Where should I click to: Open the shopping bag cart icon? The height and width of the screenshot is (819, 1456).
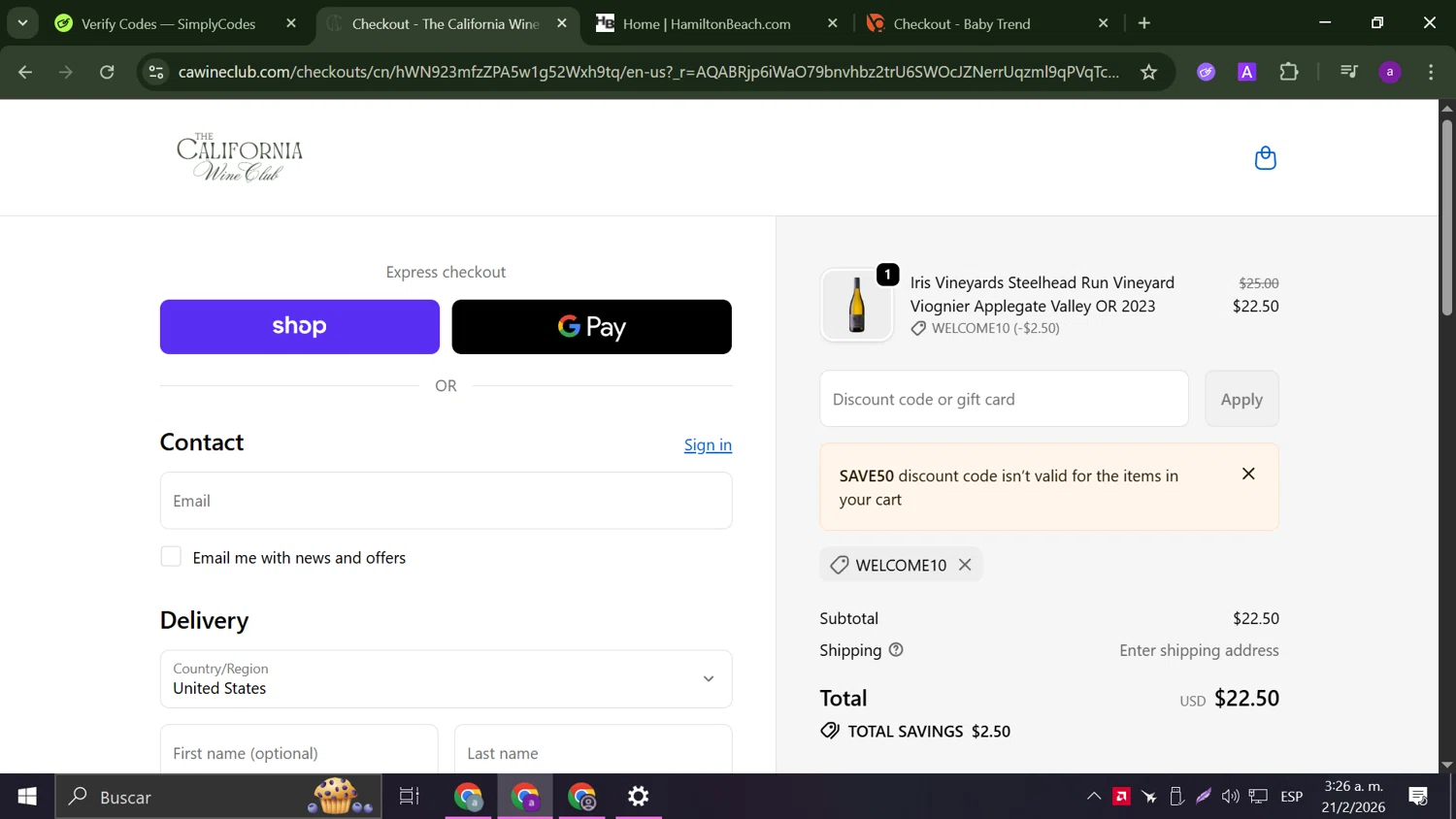point(1265,158)
